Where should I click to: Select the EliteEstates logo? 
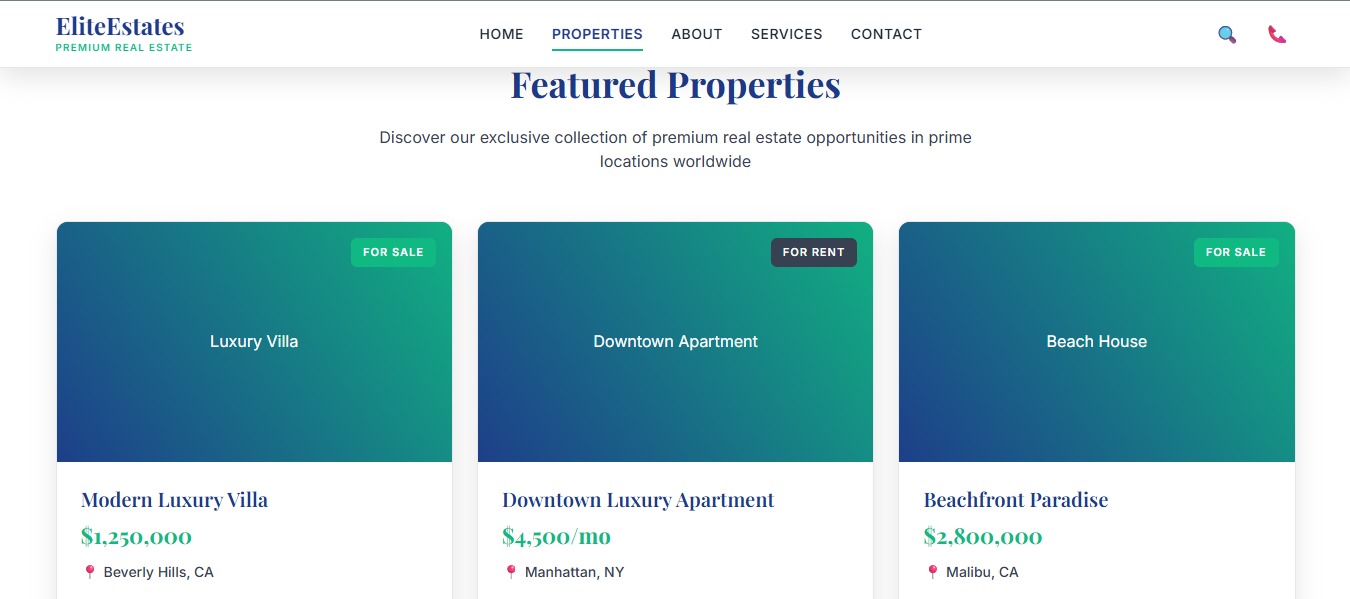tap(122, 32)
